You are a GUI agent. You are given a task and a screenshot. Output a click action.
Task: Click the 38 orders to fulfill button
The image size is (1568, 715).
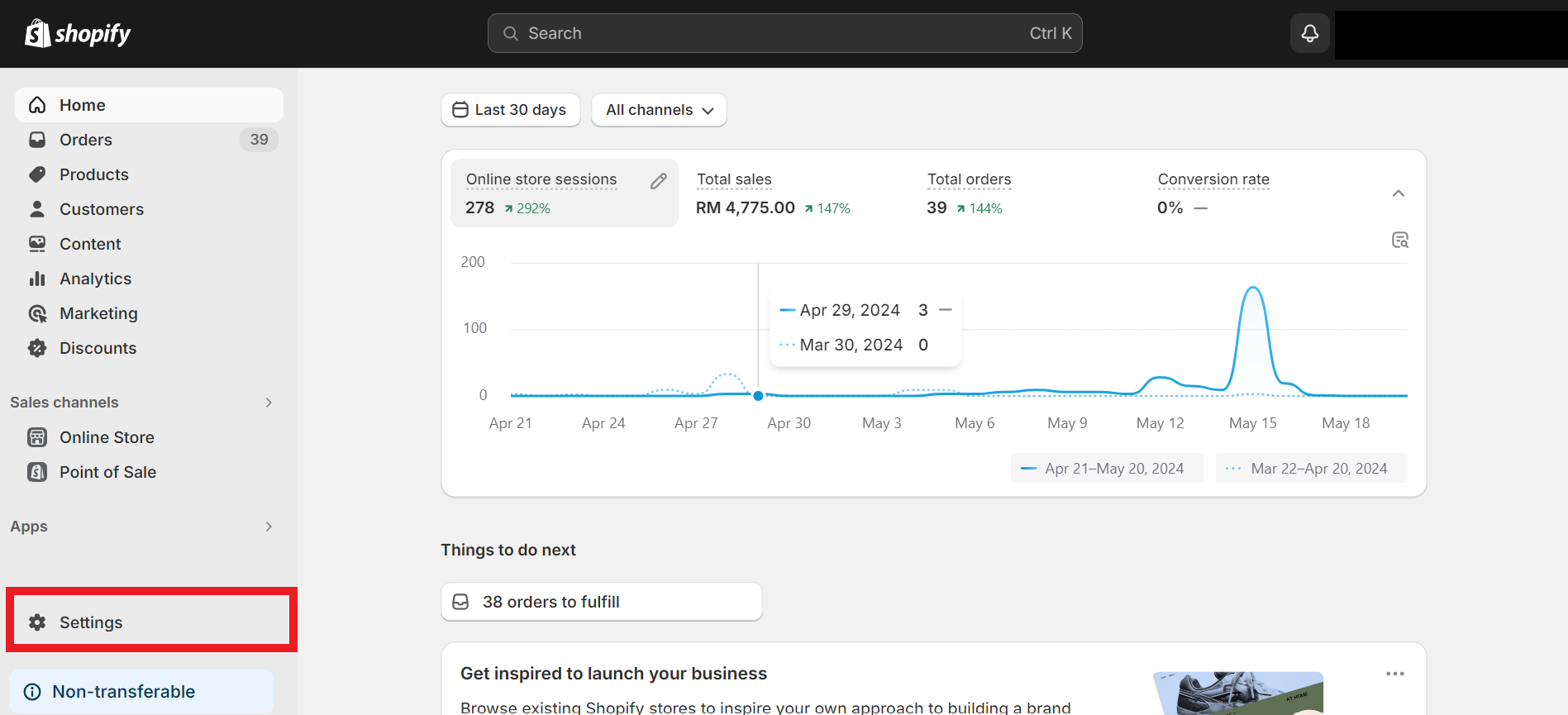601,602
